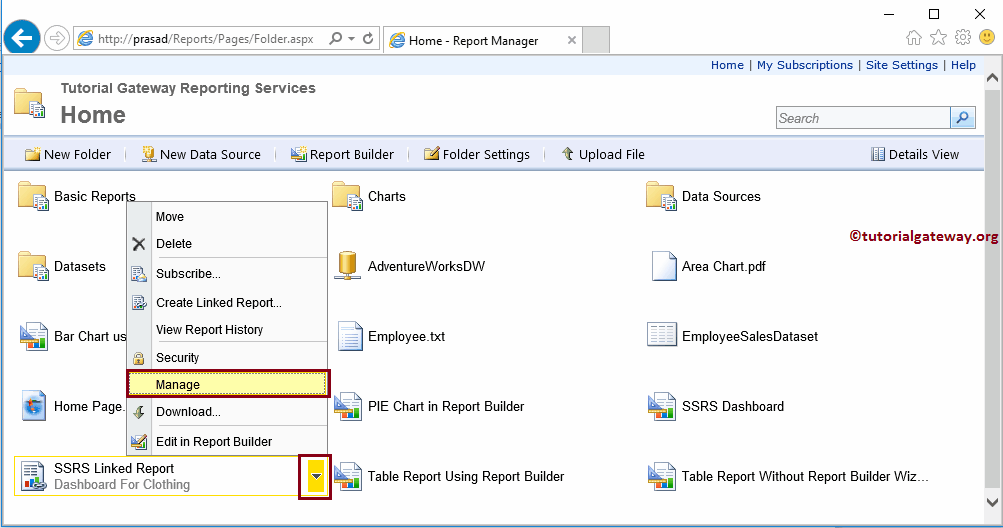Click the Charts folder icon
The width and height of the screenshot is (1003, 528).
[347, 196]
